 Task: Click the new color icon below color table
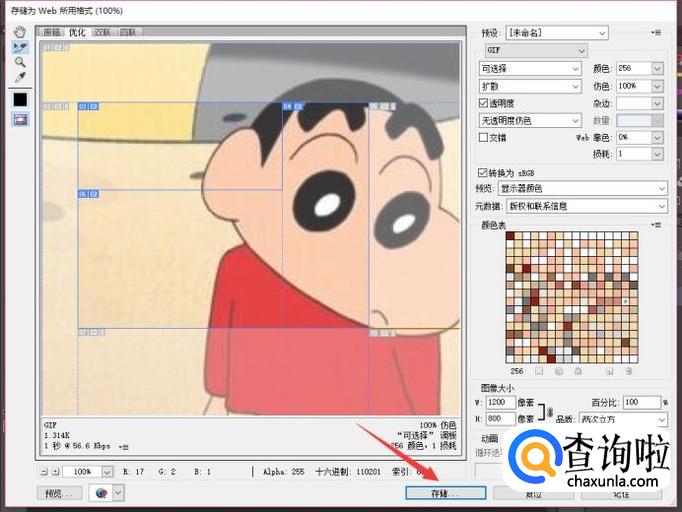tap(609, 371)
